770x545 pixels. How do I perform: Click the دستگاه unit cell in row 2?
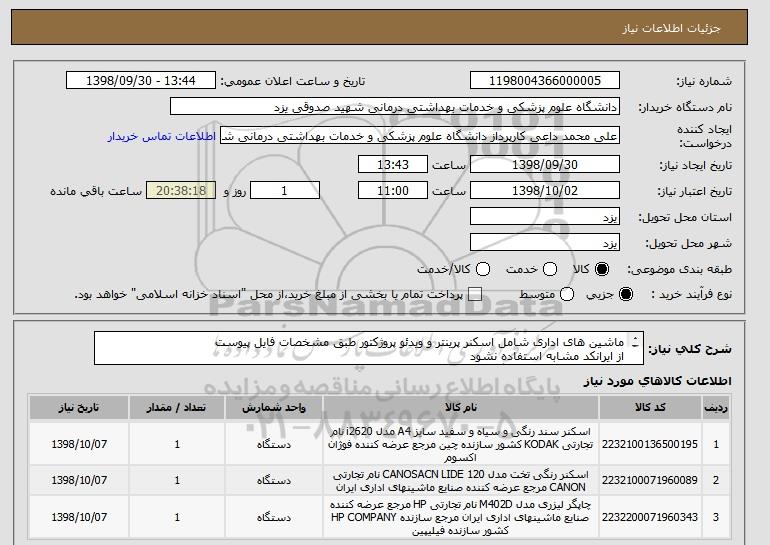click(274, 481)
